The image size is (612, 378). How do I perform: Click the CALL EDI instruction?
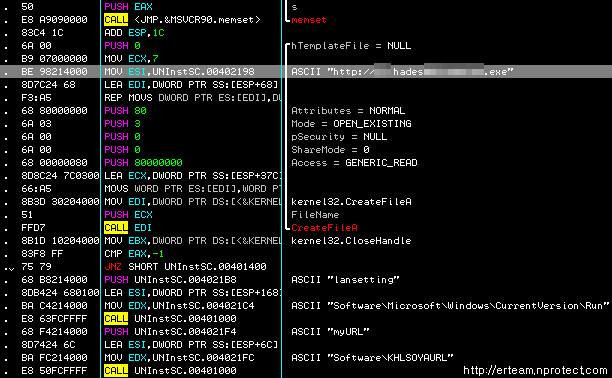tap(128, 228)
